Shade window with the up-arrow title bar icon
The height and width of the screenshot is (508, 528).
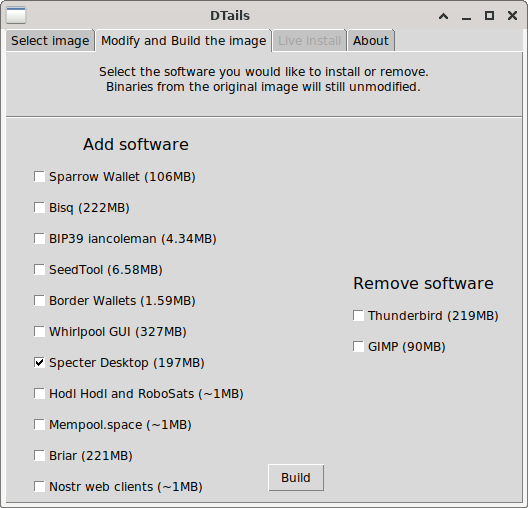[443, 15]
